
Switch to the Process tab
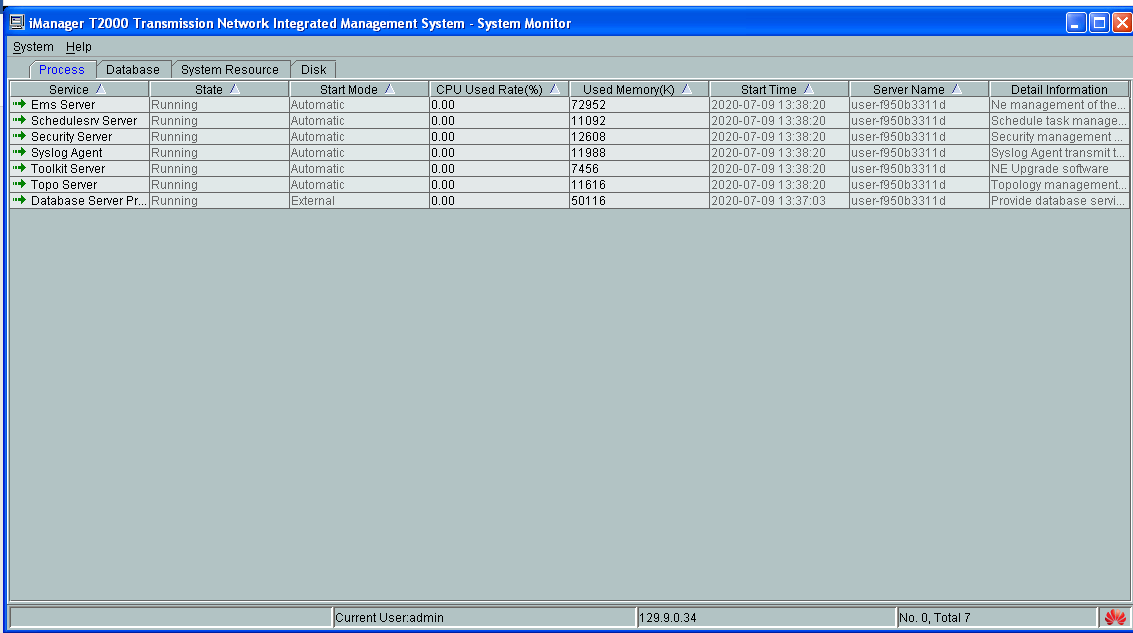(61, 69)
